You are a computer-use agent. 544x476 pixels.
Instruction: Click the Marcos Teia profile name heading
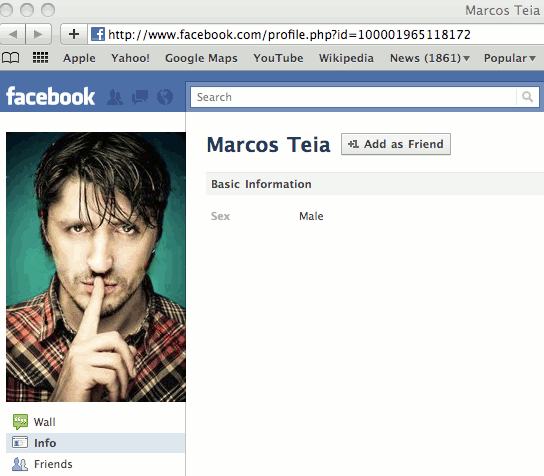click(x=269, y=145)
